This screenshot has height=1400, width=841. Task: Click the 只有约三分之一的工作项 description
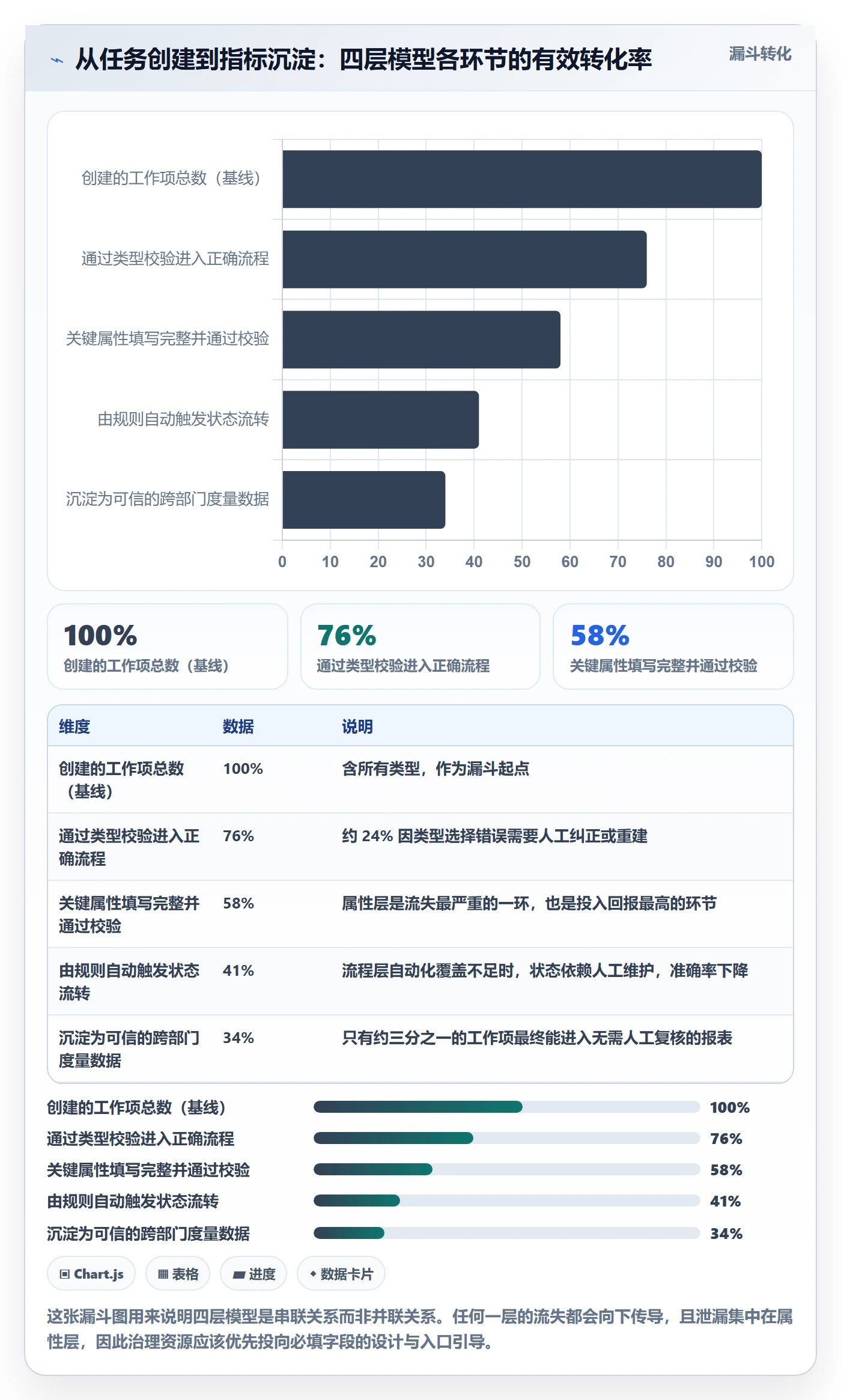(x=537, y=1038)
